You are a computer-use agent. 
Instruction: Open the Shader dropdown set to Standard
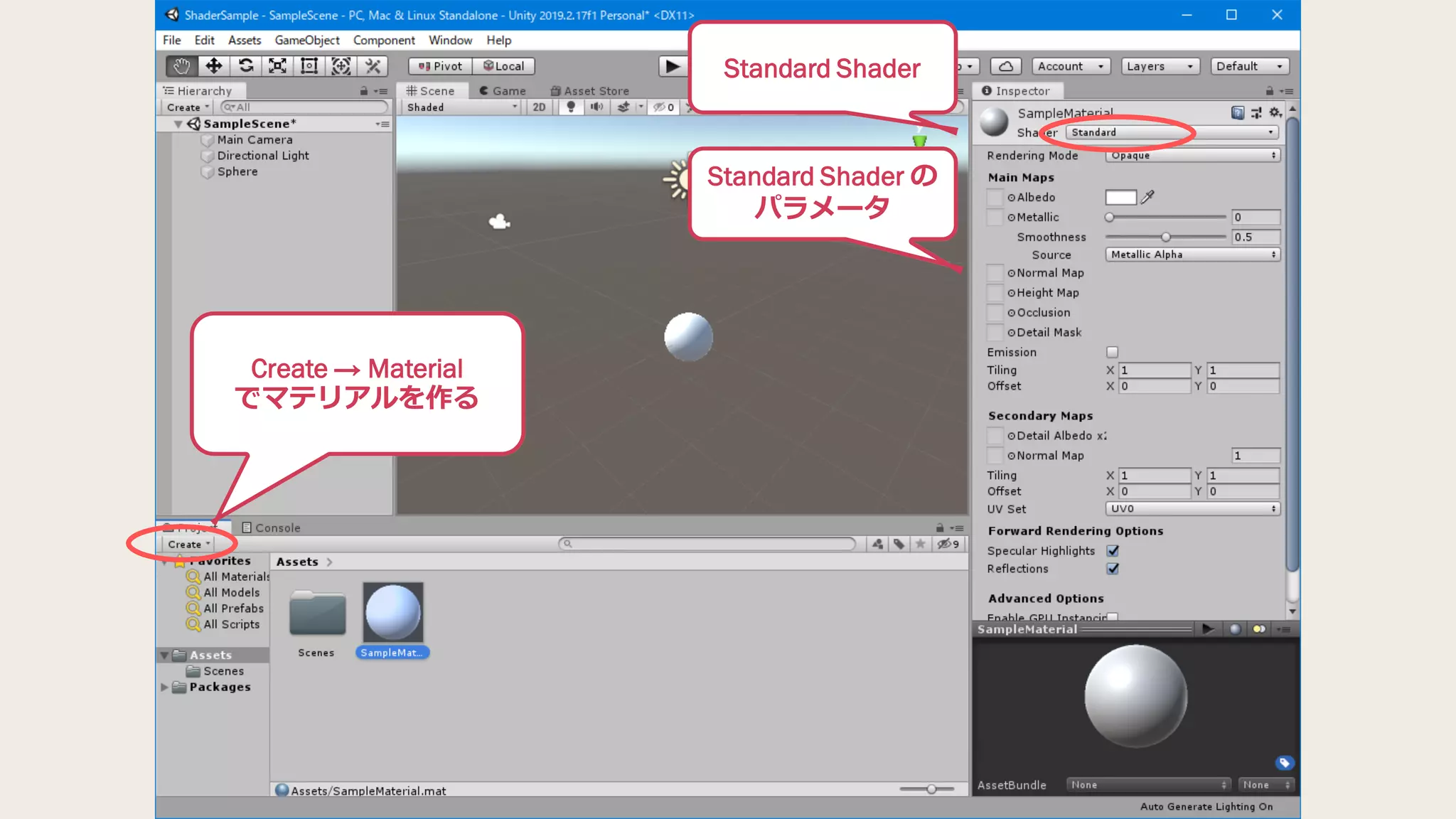(1172, 132)
